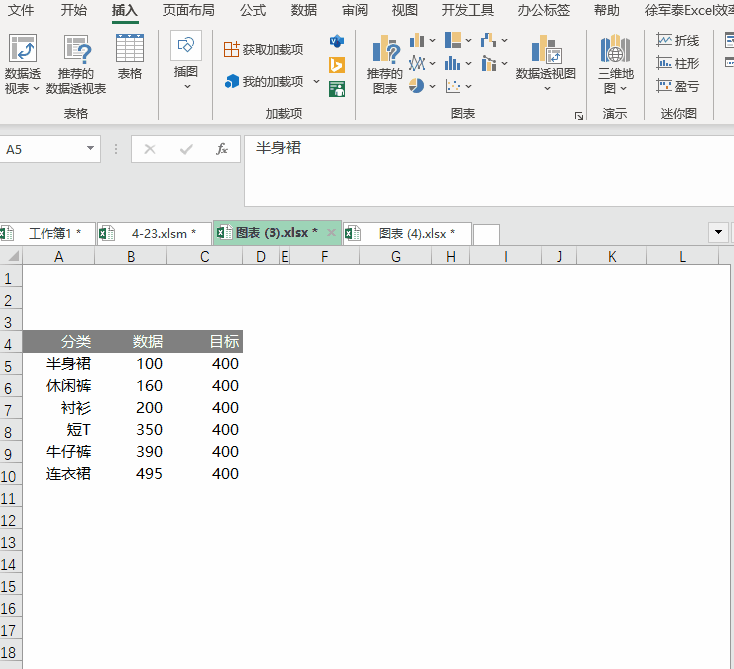Screen dimensions: 734x669
Task: Click the Select All corner button
Action: (x=11, y=256)
